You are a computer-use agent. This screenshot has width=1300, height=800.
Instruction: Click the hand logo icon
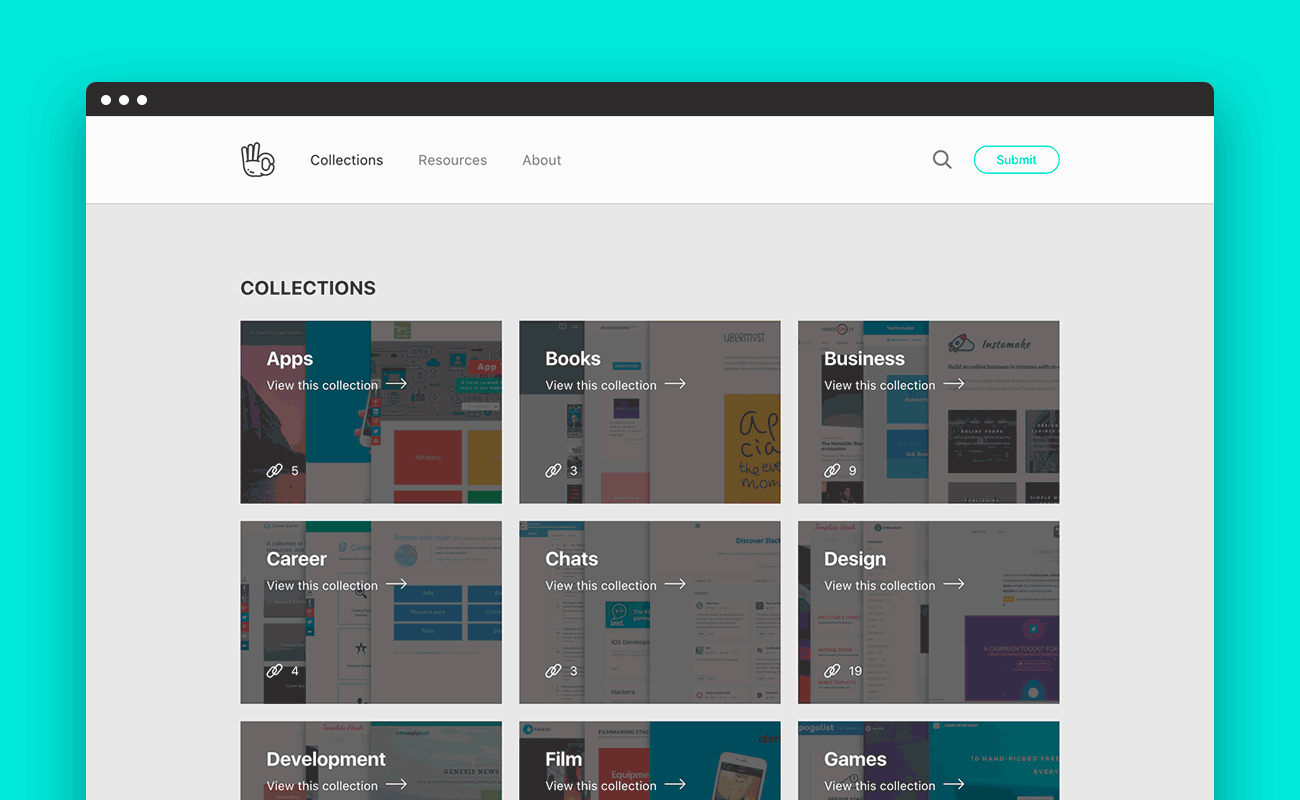pos(258,160)
